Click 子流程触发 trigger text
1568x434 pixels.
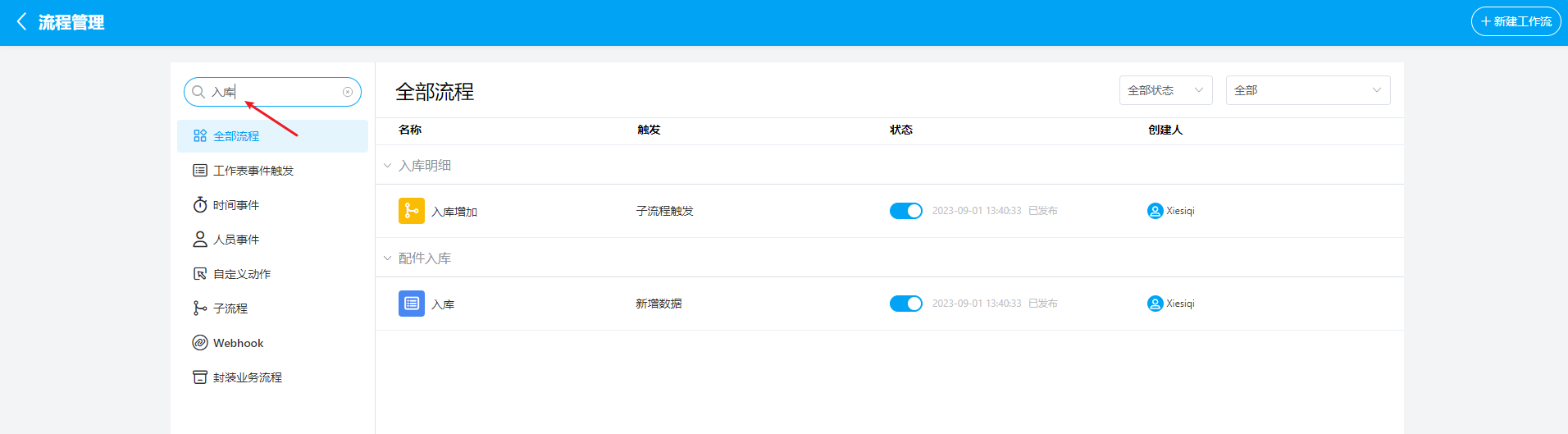(x=665, y=211)
